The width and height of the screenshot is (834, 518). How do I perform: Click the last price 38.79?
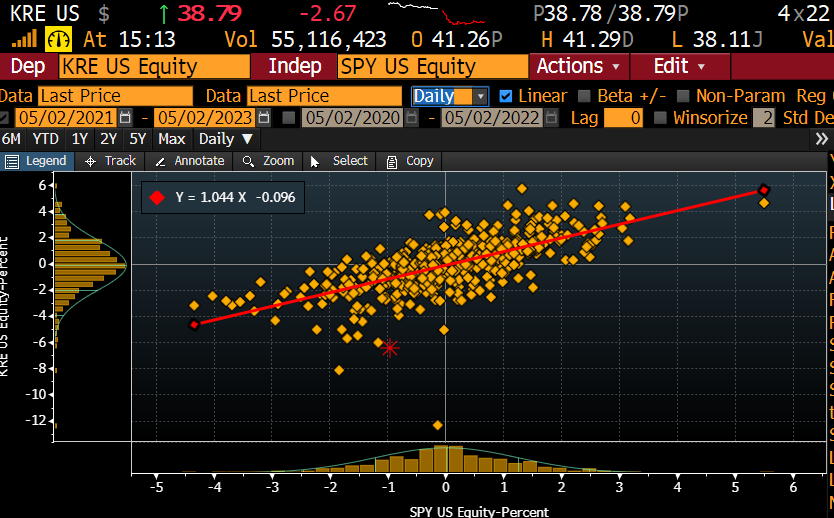(210, 13)
